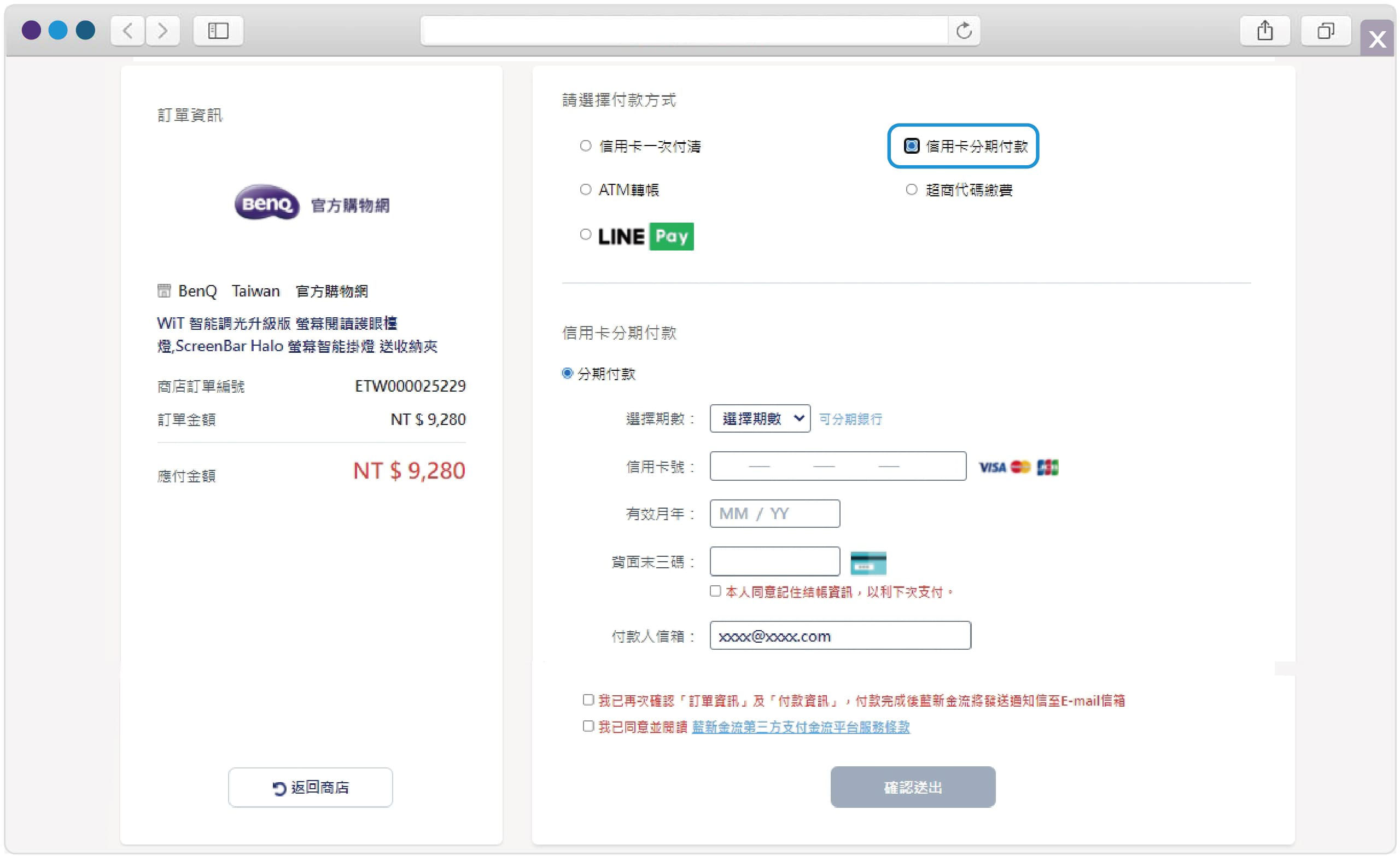Click the LINE Pay logo
The height and width of the screenshot is (856, 1400).
click(x=645, y=236)
